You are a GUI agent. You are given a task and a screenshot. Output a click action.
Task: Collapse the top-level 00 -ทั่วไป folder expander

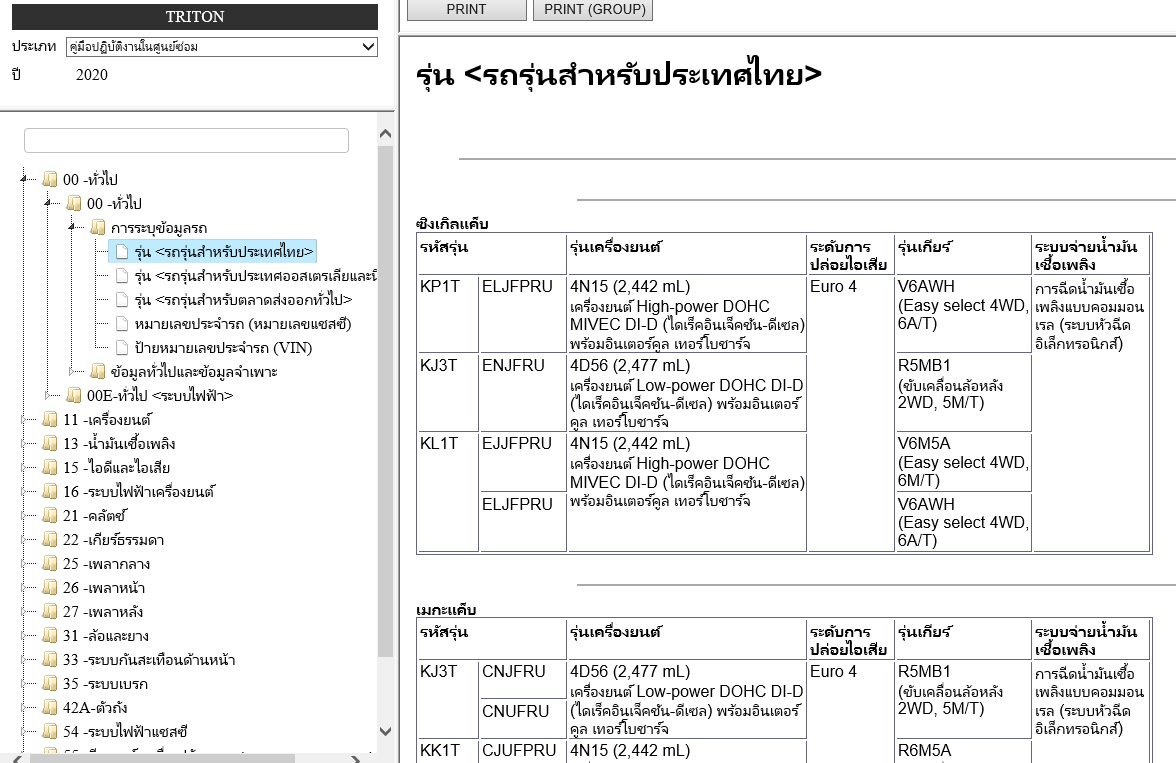(x=25, y=179)
